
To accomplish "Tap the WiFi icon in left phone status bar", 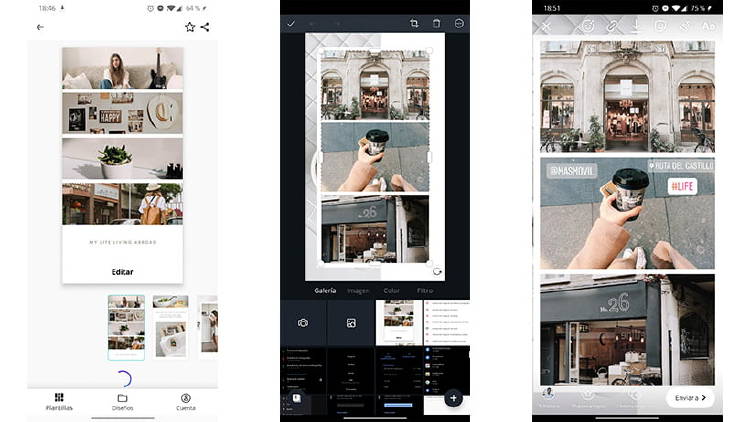I will pos(171,8).
